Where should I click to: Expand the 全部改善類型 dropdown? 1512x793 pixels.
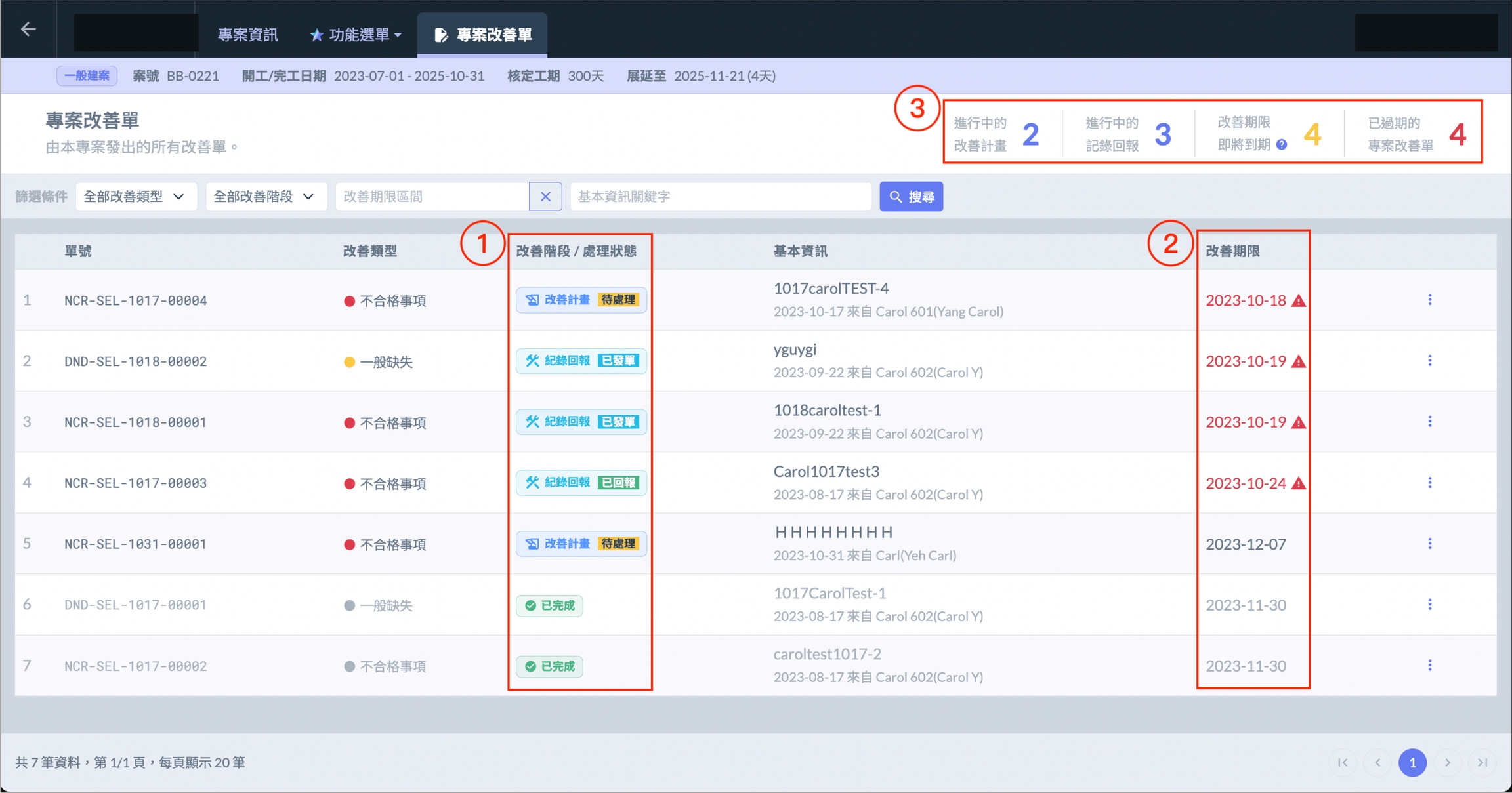pyautogui.click(x=135, y=197)
